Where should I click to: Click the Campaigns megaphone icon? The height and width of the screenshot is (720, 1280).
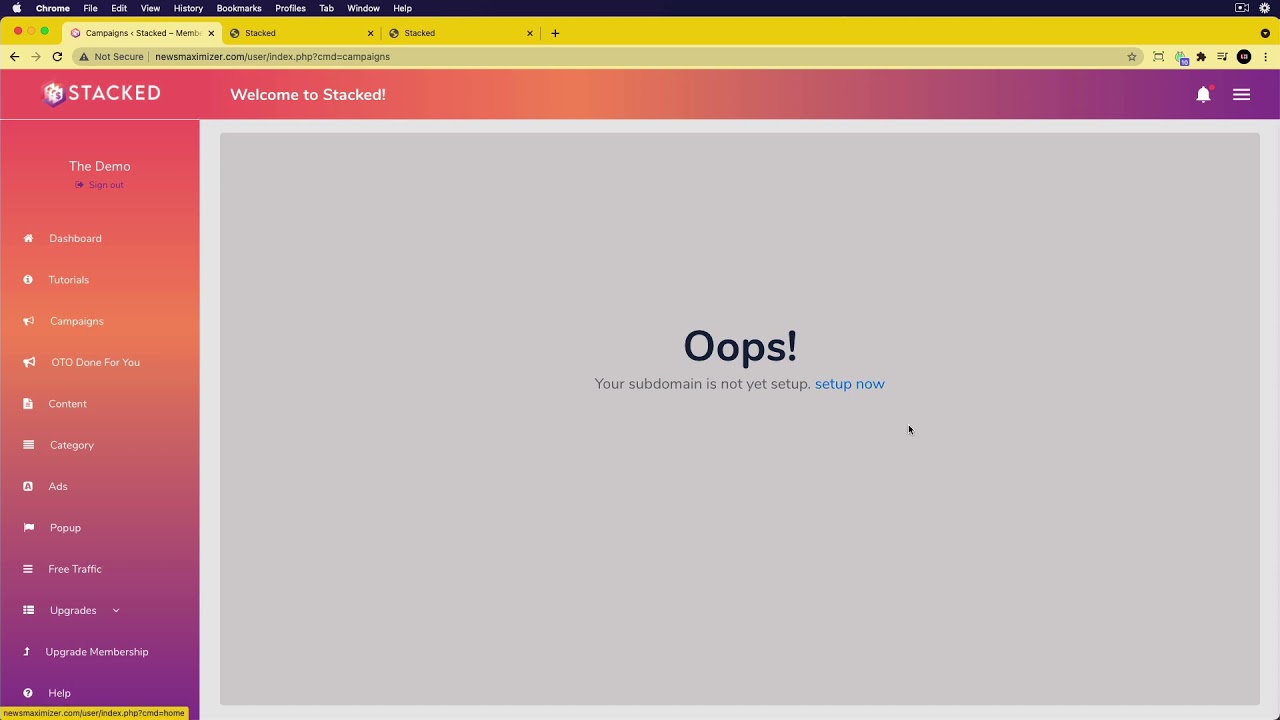click(29, 321)
